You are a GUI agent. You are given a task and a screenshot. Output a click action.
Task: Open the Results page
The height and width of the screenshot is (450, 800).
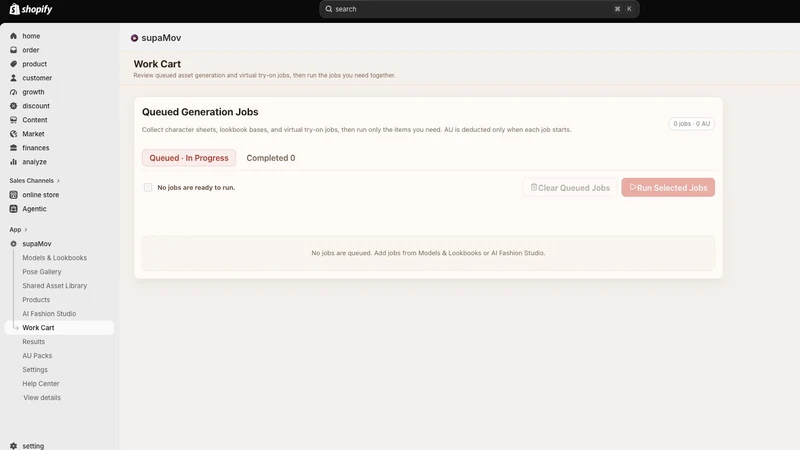click(34, 342)
